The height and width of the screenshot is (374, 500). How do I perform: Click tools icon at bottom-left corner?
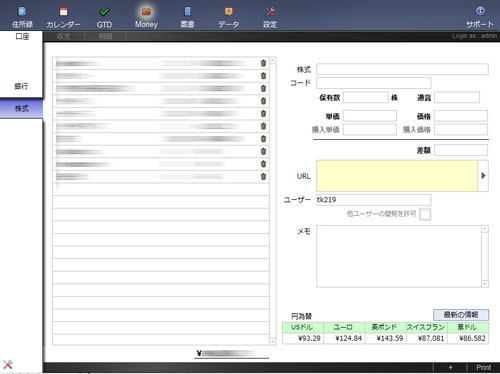coord(7,364)
